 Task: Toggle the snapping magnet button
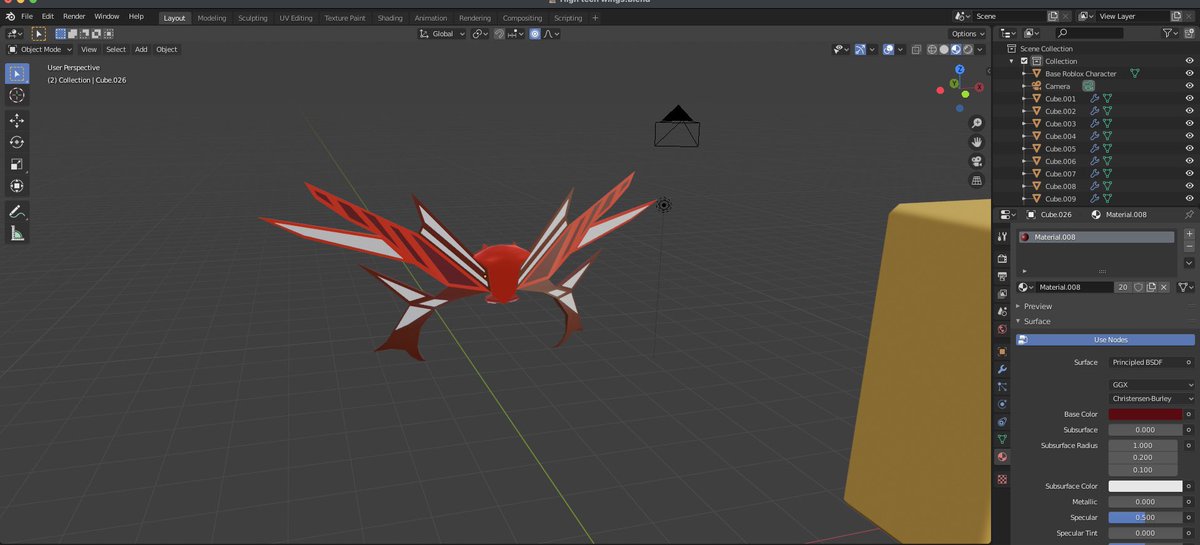499,34
